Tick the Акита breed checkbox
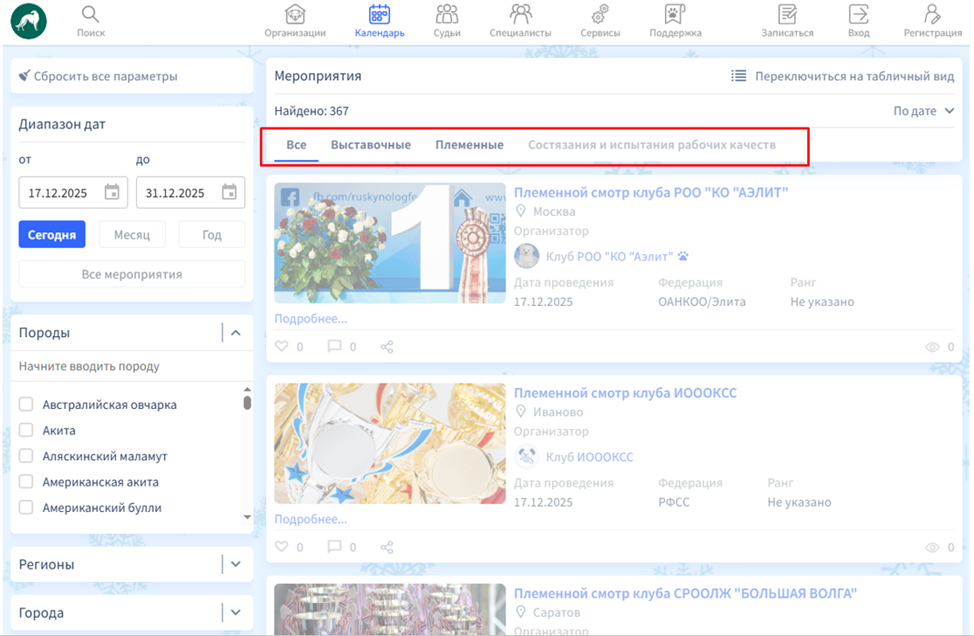The height and width of the screenshot is (636, 974). pos(27,431)
